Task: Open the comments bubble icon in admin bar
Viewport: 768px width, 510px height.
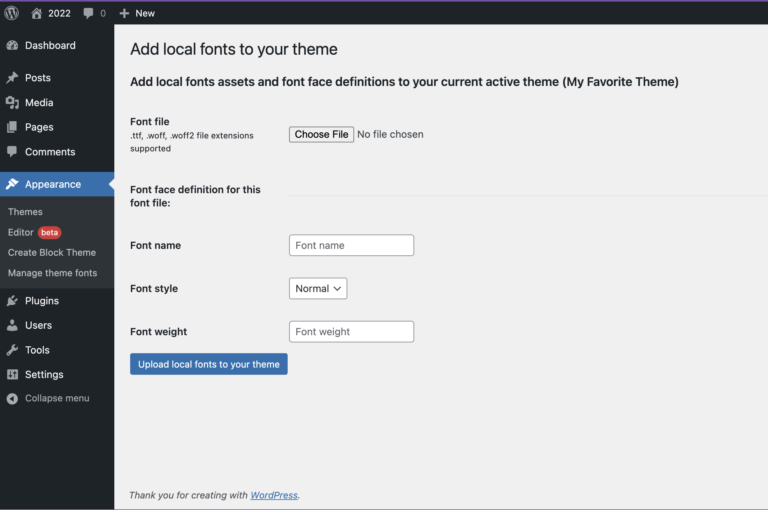Action: (89, 13)
